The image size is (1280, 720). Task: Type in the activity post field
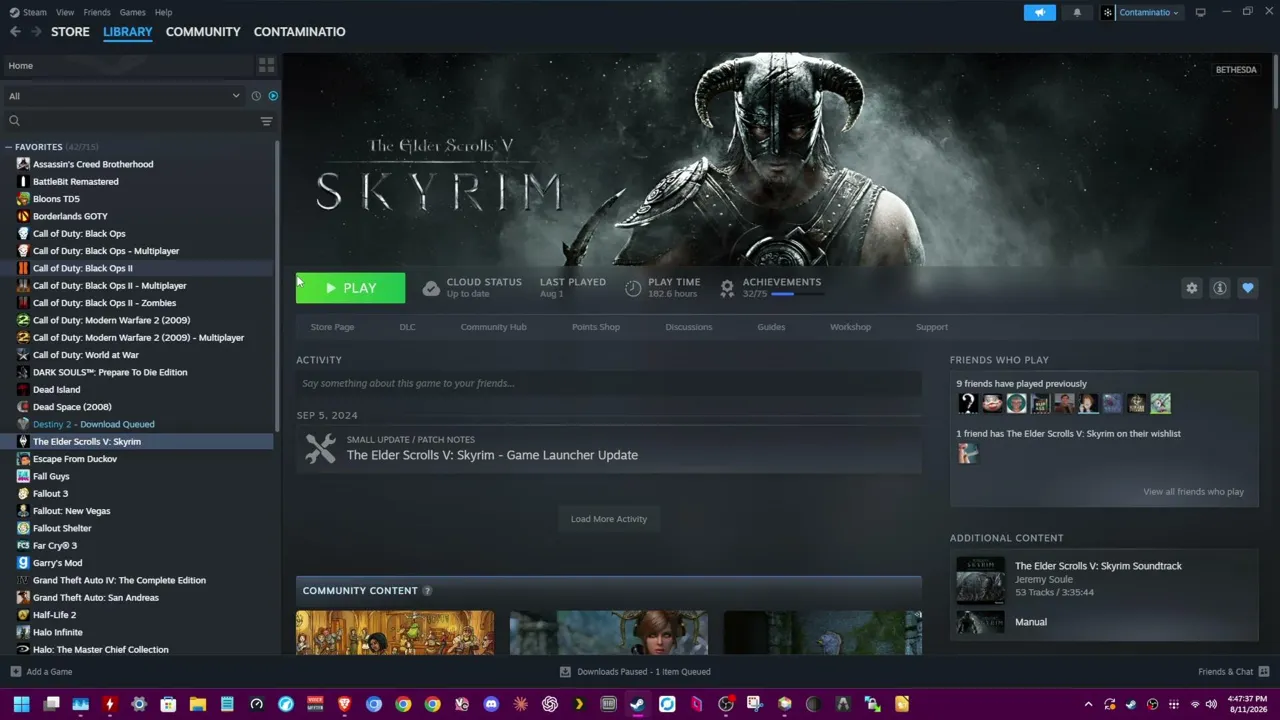point(609,383)
